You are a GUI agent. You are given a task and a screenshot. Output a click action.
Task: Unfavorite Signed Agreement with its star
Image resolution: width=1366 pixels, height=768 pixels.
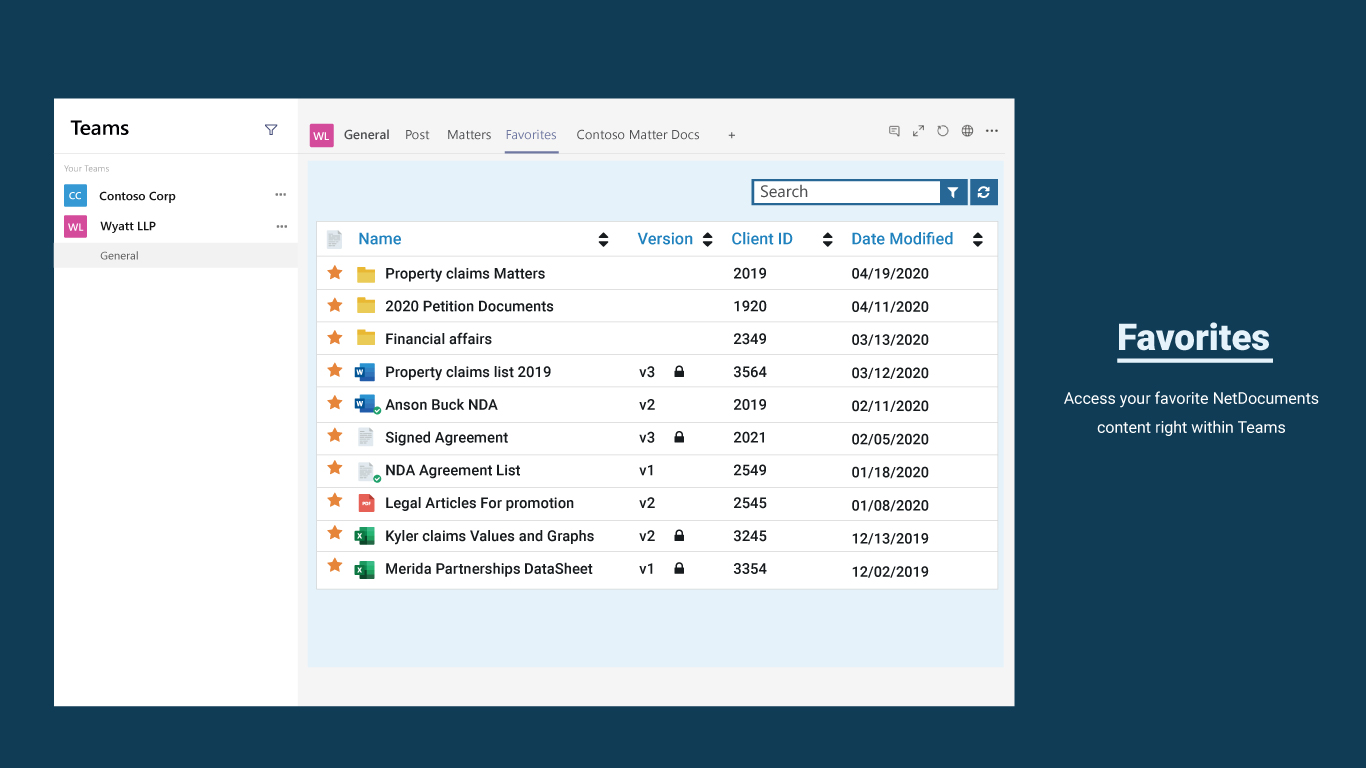tap(335, 436)
